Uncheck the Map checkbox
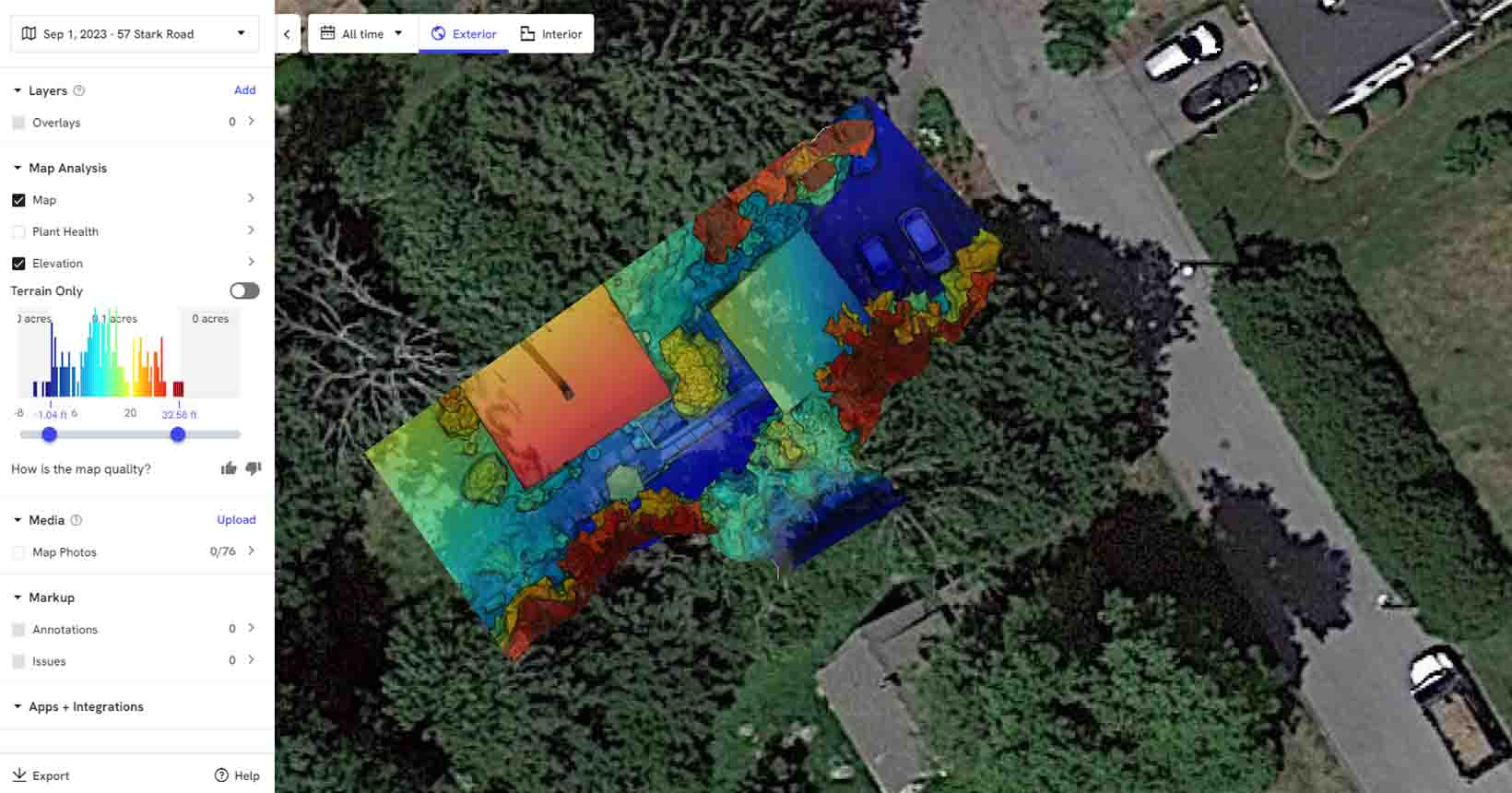 point(18,200)
